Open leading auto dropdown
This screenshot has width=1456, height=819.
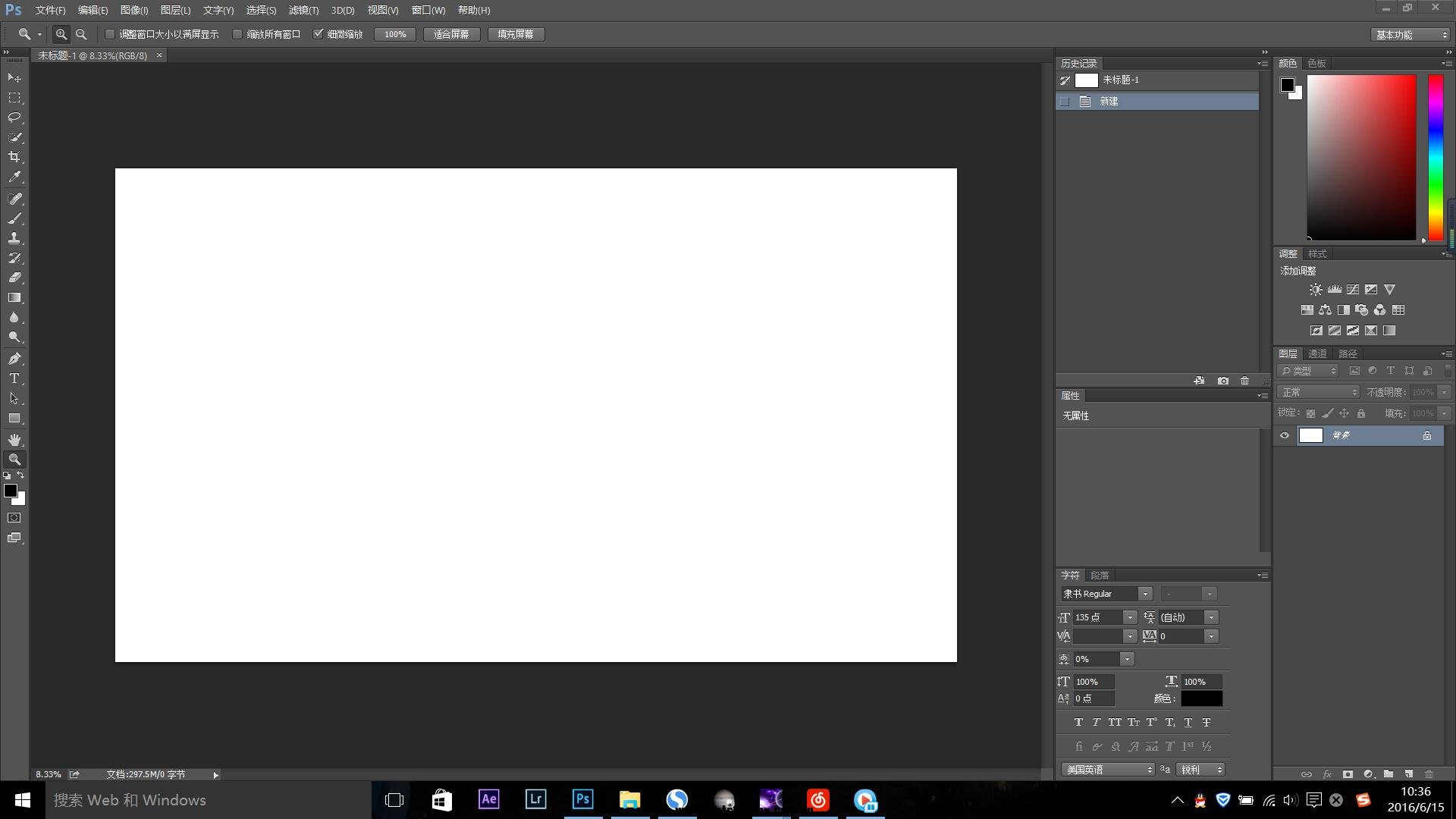(x=1211, y=617)
